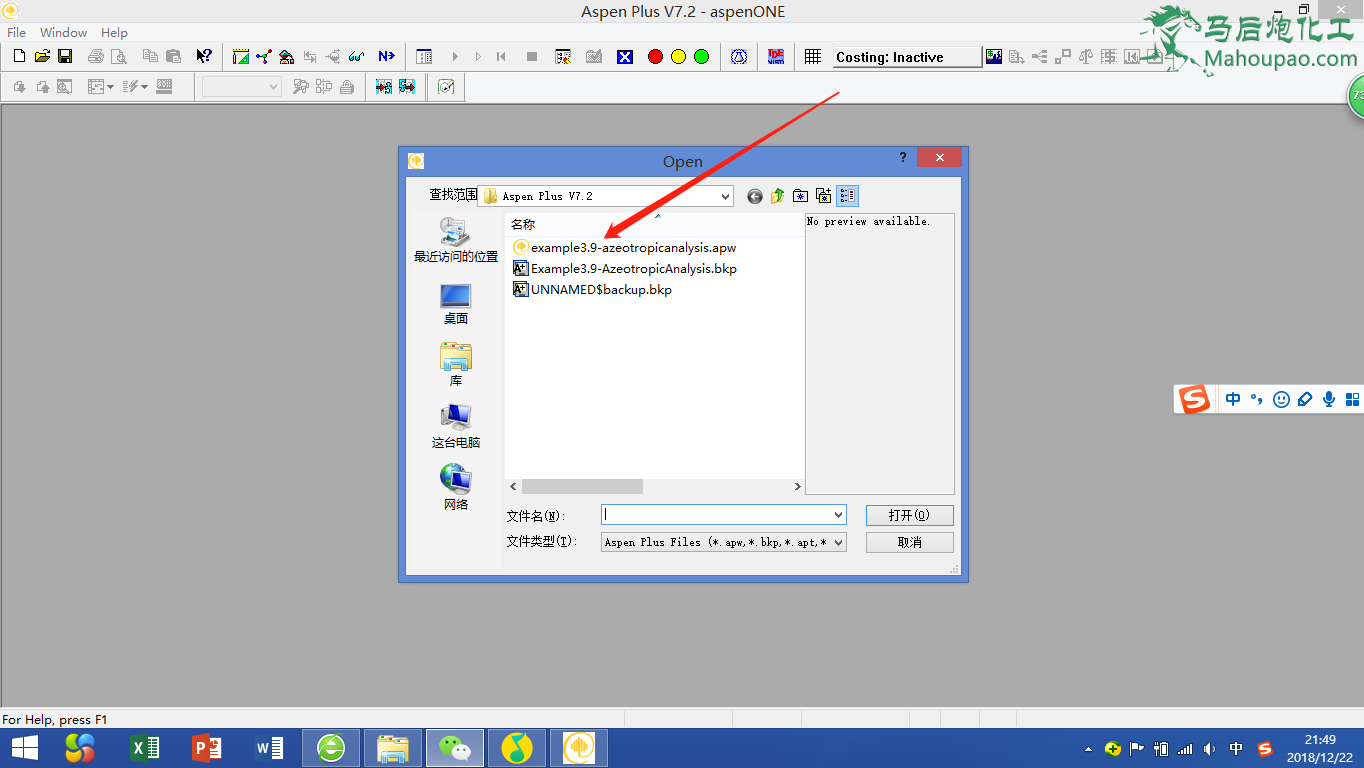Open the Aspen Plus taskbar icon

[x=579, y=748]
